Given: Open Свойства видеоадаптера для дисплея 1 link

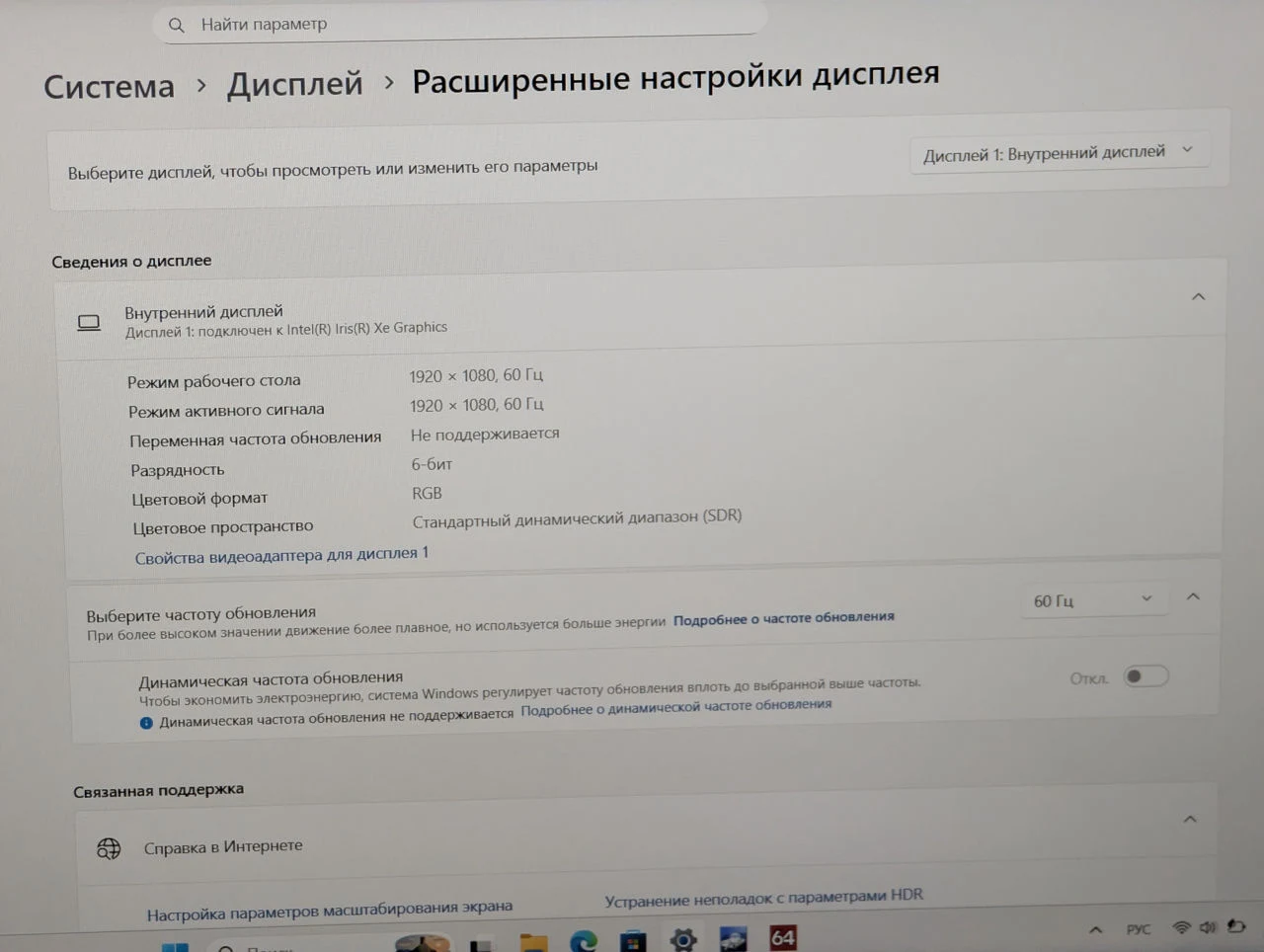Looking at the screenshot, I should click(281, 555).
